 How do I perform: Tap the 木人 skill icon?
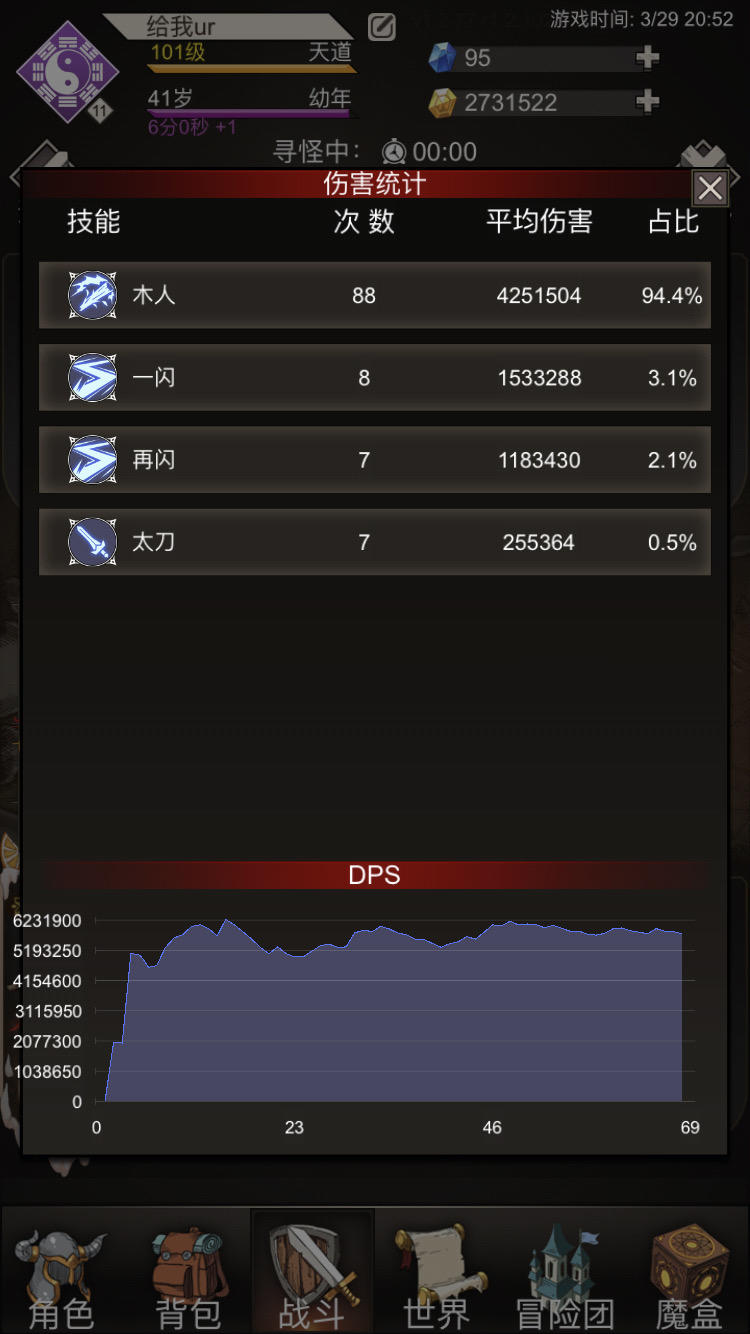(x=92, y=295)
